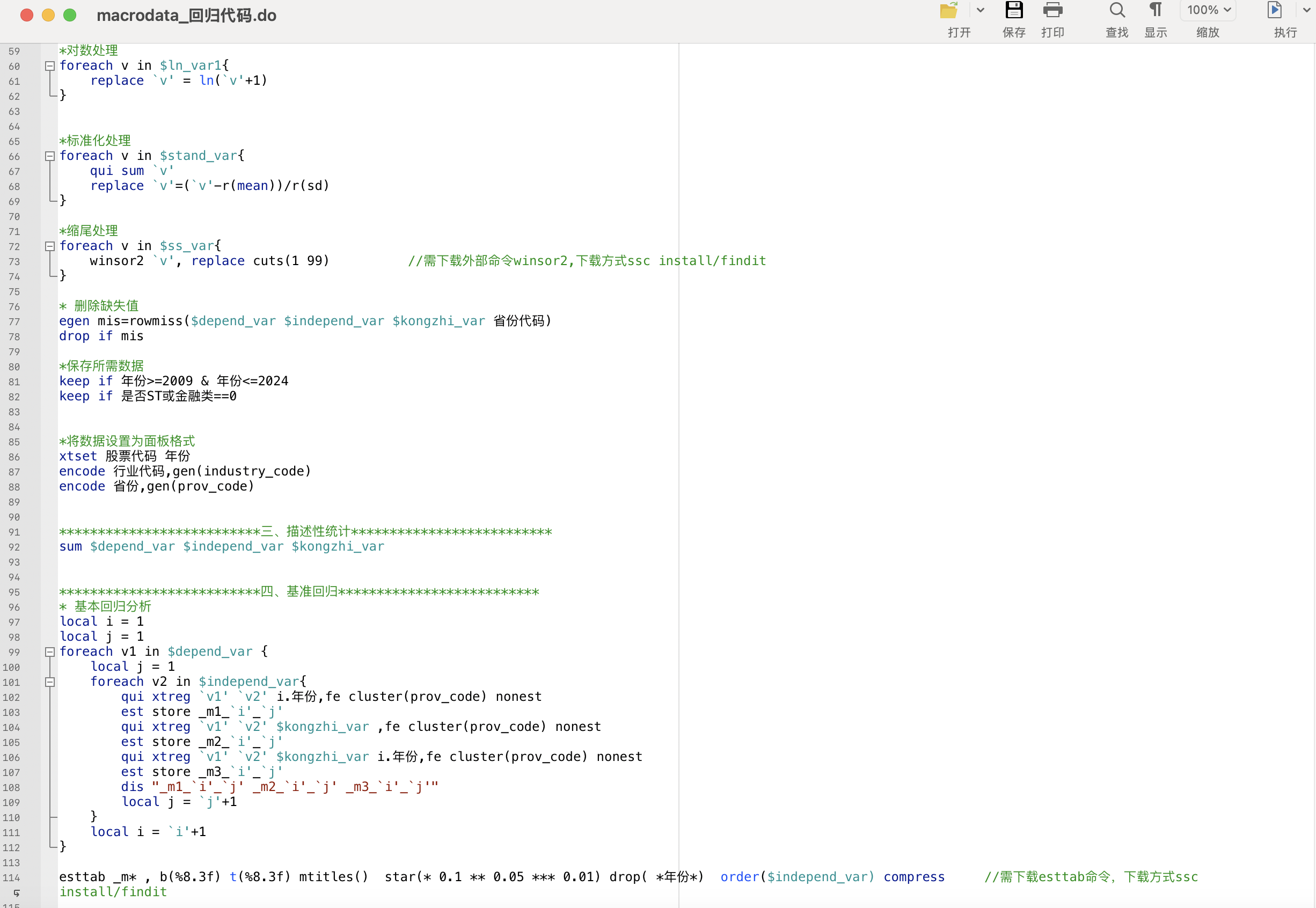Viewport: 1316px width, 908px height.
Task: Click the Show (显示) pilcrow icon
Action: [x=1156, y=10]
